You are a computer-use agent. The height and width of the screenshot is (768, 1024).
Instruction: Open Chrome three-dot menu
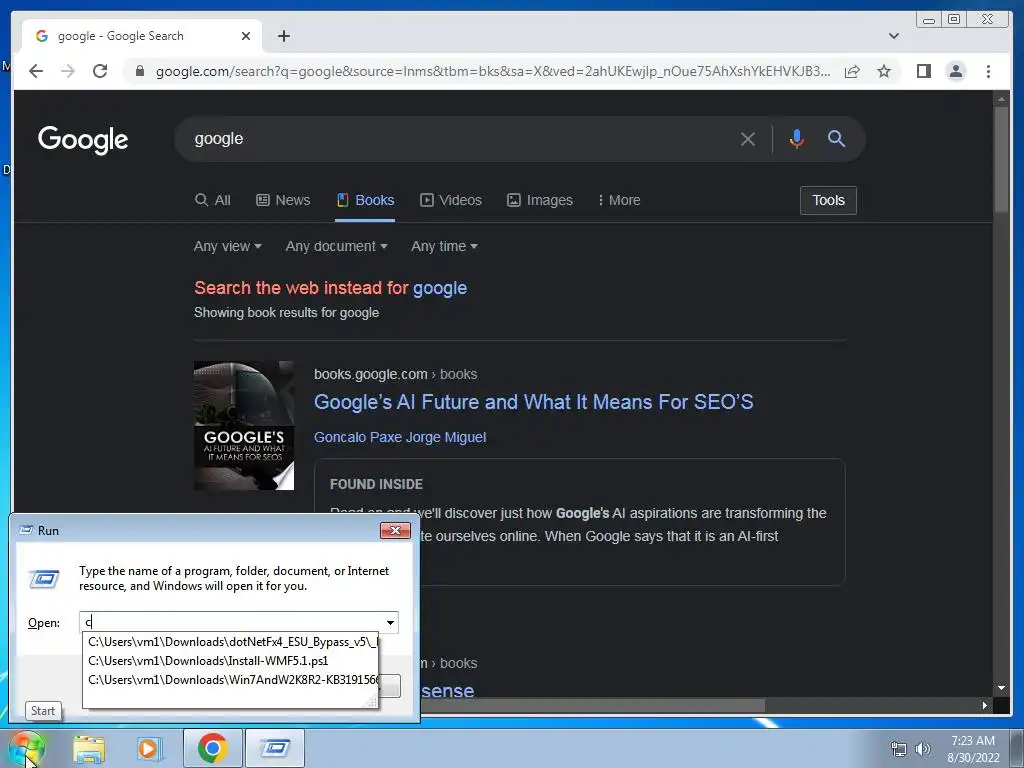988,71
